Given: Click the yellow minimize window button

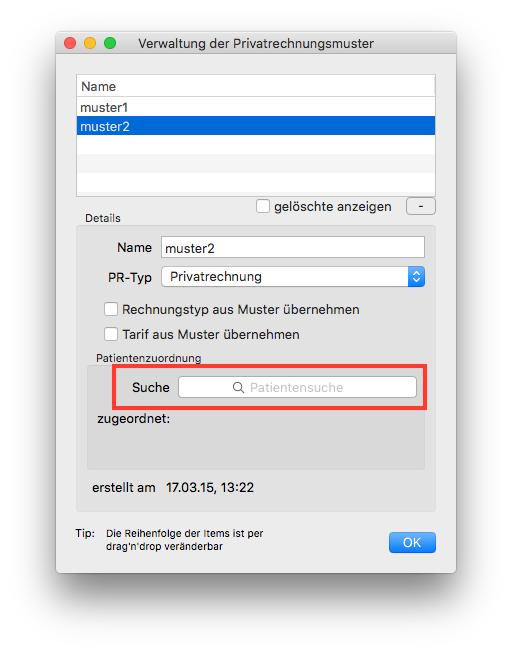Looking at the screenshot, I should 90,43.
